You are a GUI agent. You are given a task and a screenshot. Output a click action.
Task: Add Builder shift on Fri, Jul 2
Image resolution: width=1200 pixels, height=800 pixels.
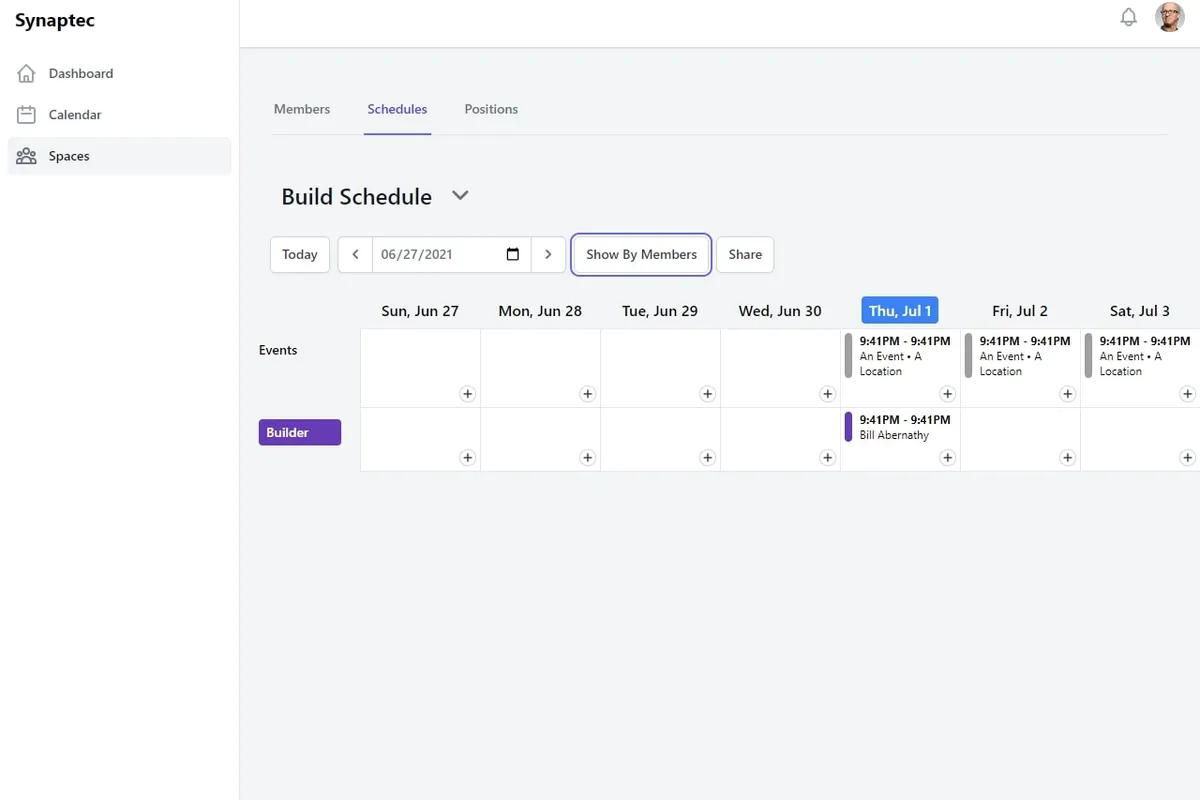click(x=1067, y=458)
